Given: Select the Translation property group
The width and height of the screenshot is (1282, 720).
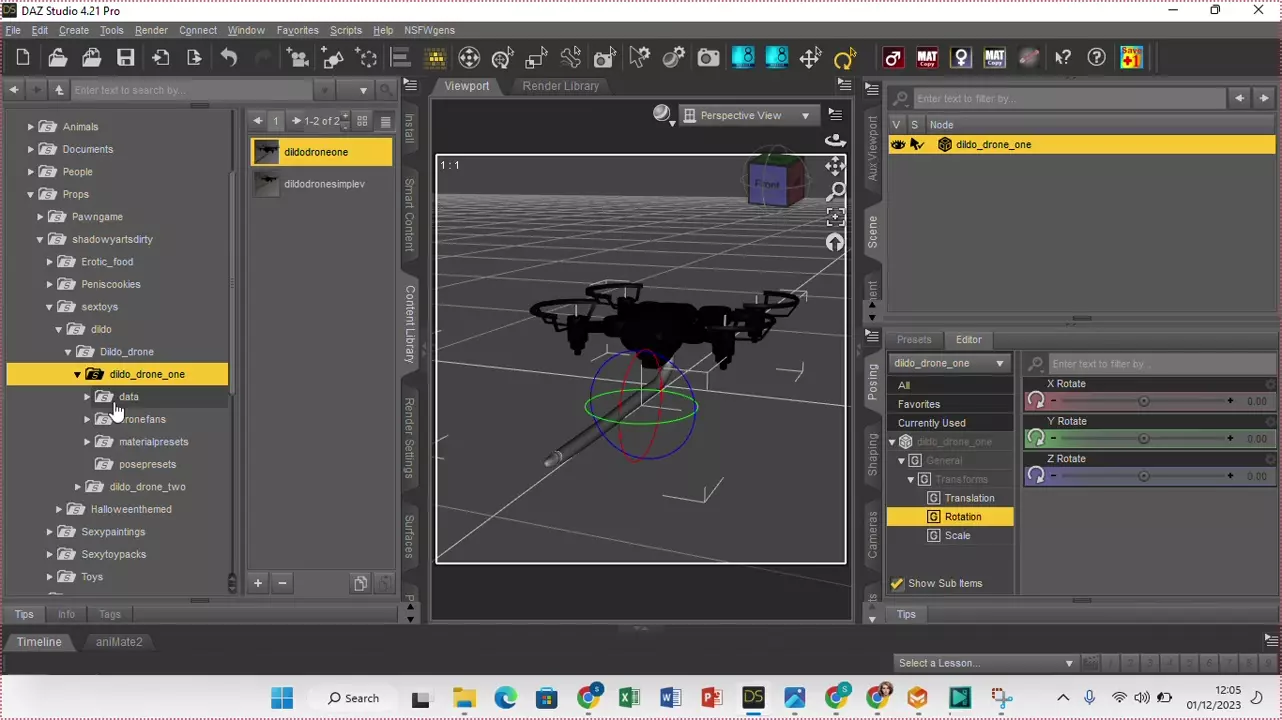Looking at the screenshot, I should [969, 498].
